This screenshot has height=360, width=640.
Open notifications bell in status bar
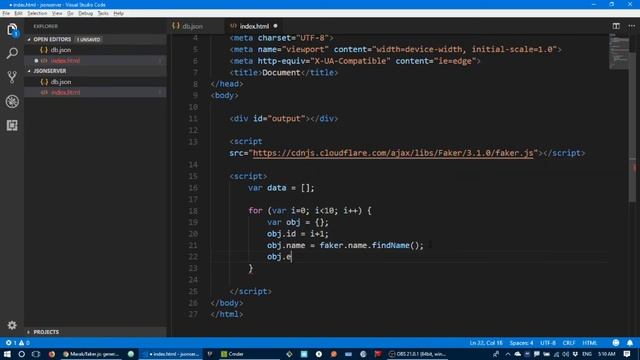point(630,343)
